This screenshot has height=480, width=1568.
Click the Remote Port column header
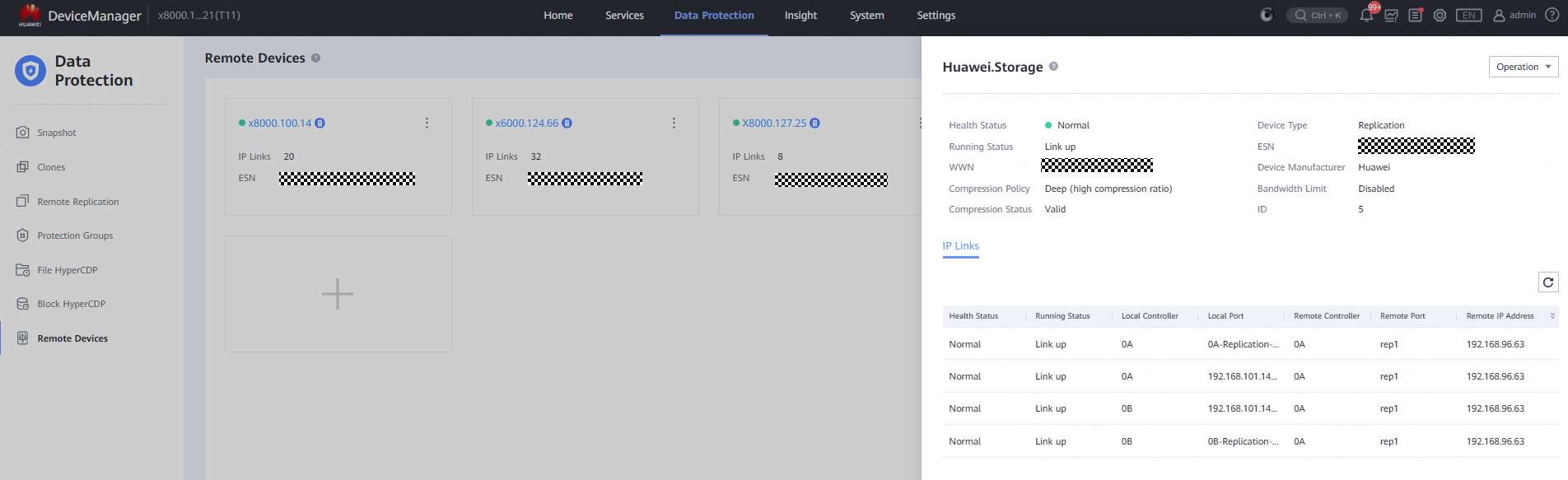click(1402, 316)
